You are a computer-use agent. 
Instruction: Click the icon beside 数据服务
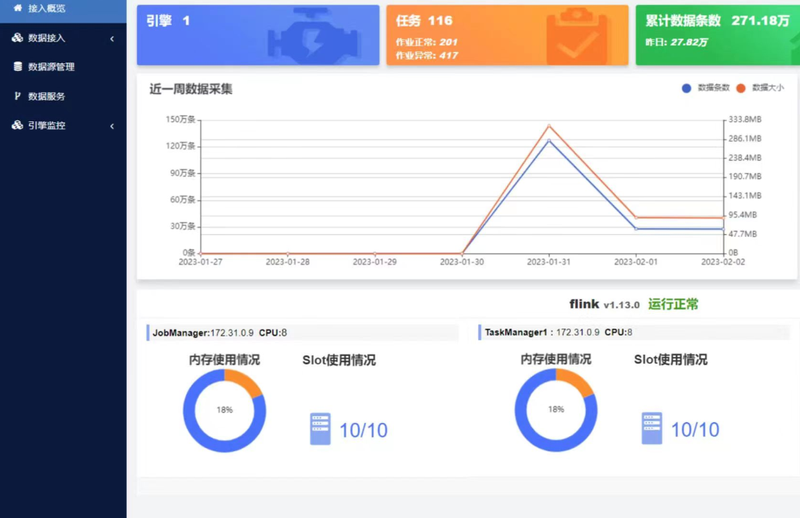coord(17,96)
